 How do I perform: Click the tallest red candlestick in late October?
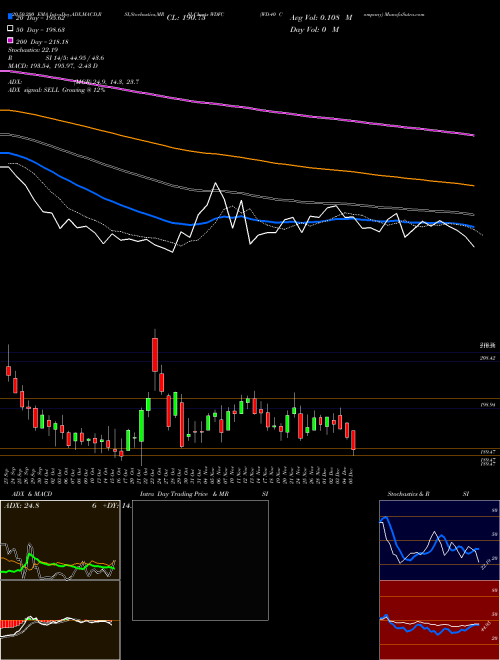pos(155,354)
